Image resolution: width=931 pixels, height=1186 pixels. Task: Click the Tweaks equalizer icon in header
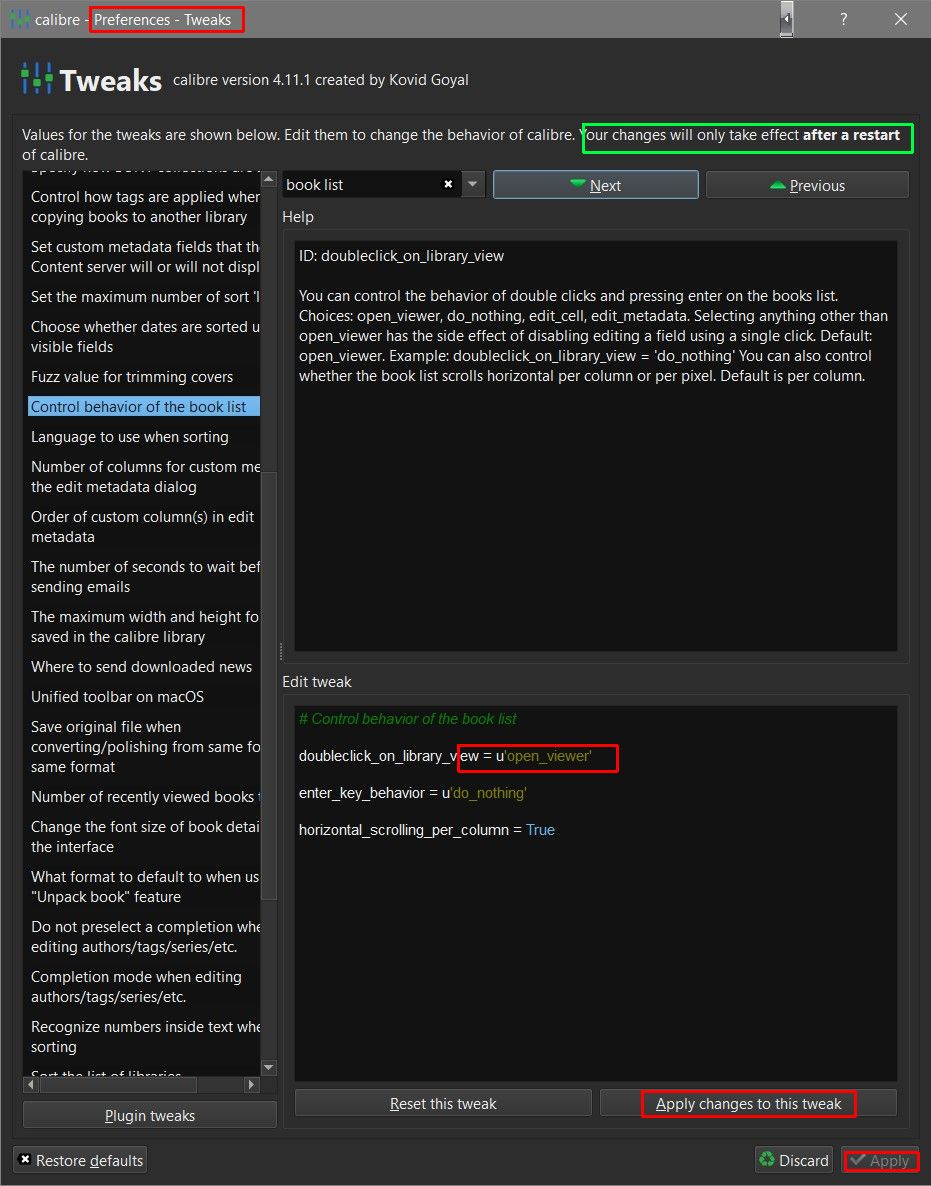coord(37,79)
